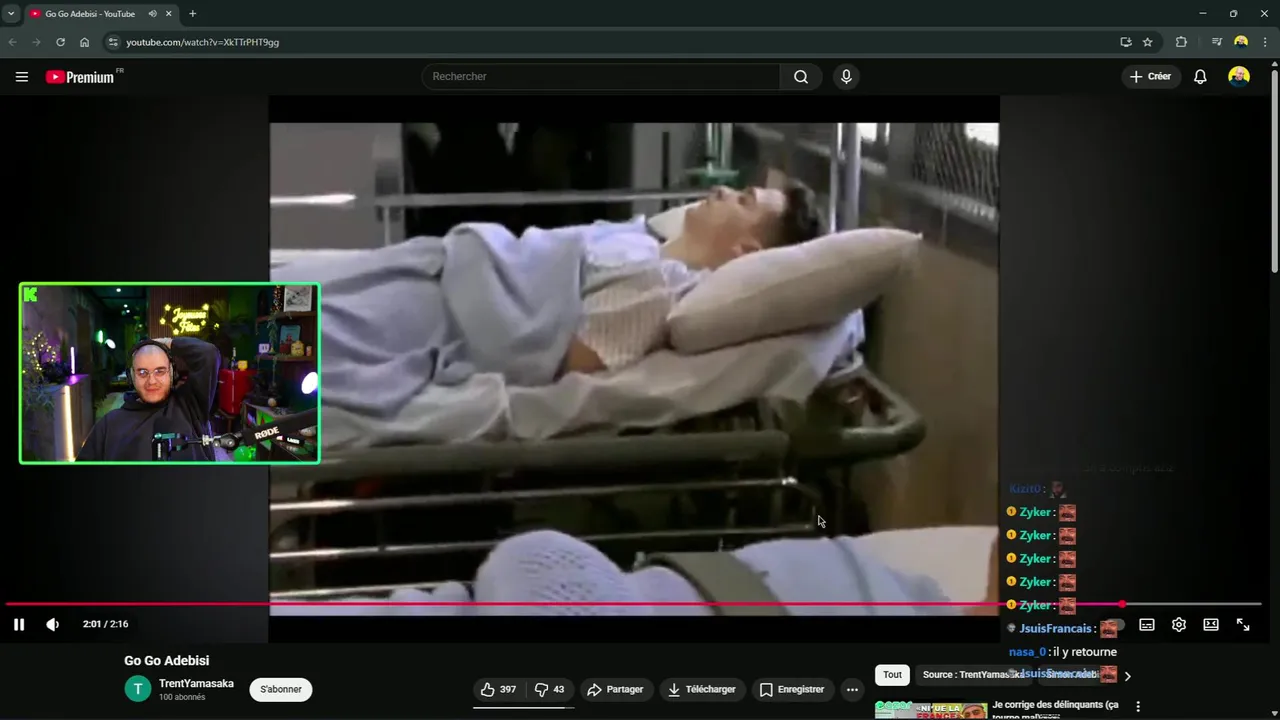Focus the Rechercher search field
This screenshot has height=720, width=1280.
pyautogui.click(x=602, y=77)
